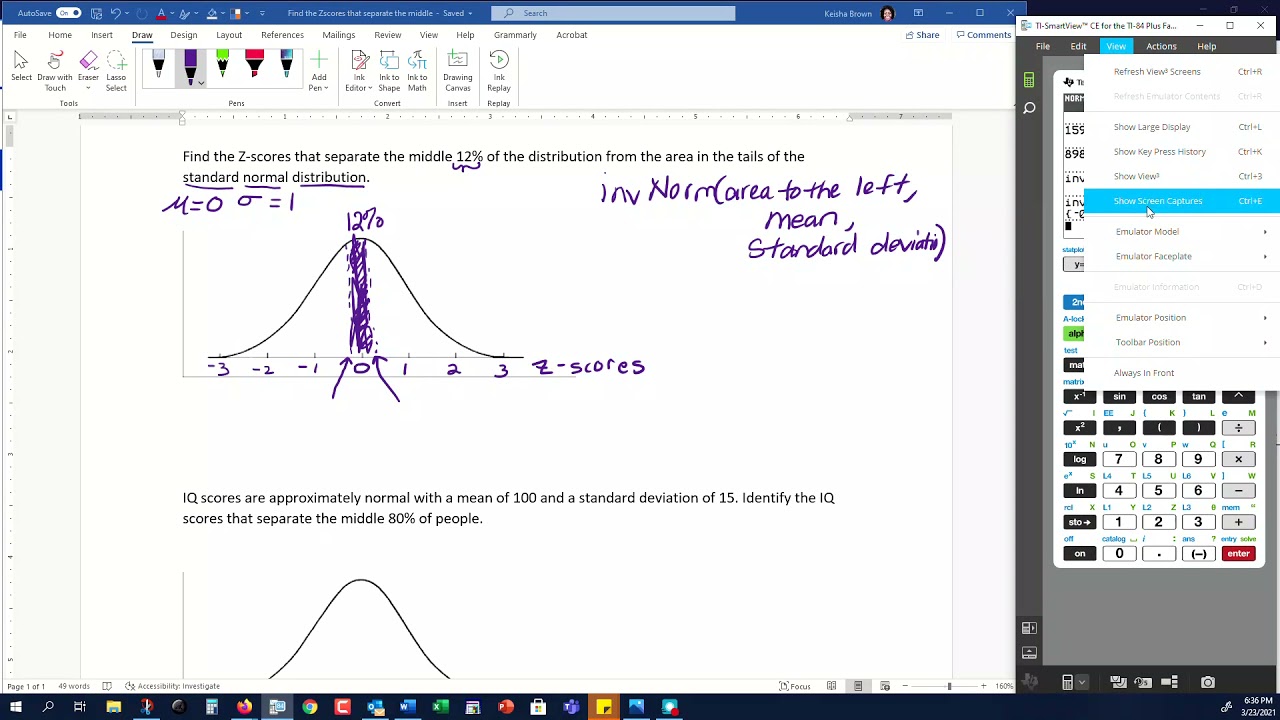Toggle the AutoSave switch

tap(68, 13)
